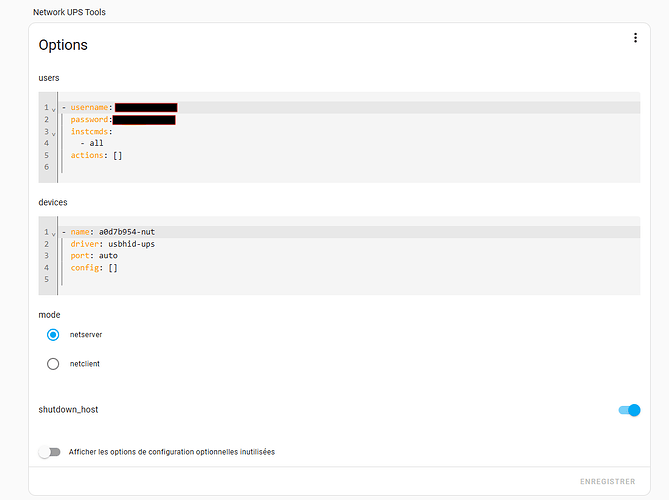Screen dimensions: 669x500
Task: Click the 'devices' section label
Action: (x=53, y=202)
